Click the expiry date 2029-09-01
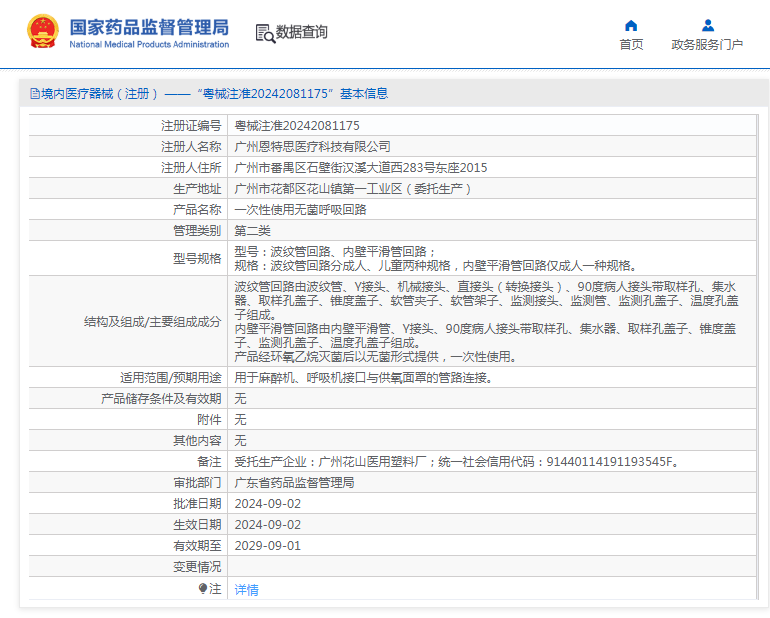 pos(267,546)
